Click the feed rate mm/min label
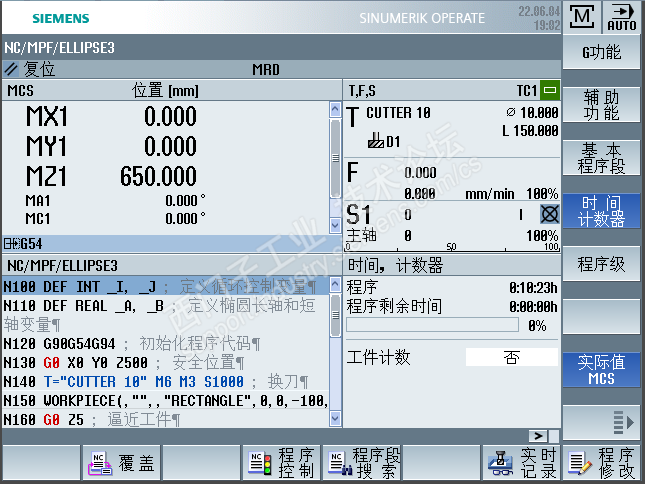Image resolution: width=645 pixels, height=484 pixels. click(490, 194)
